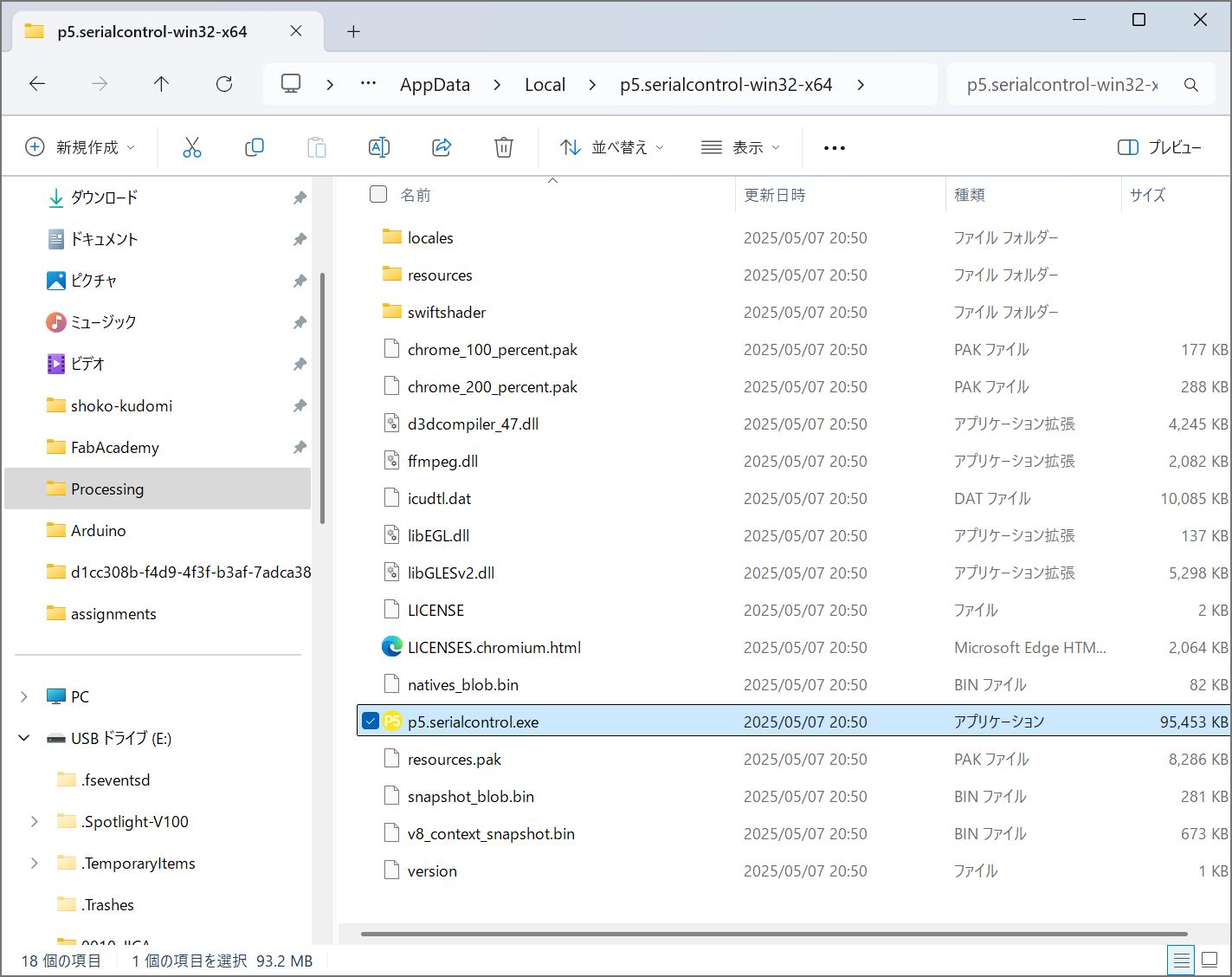Go back with the left arrow

[37, 84]
